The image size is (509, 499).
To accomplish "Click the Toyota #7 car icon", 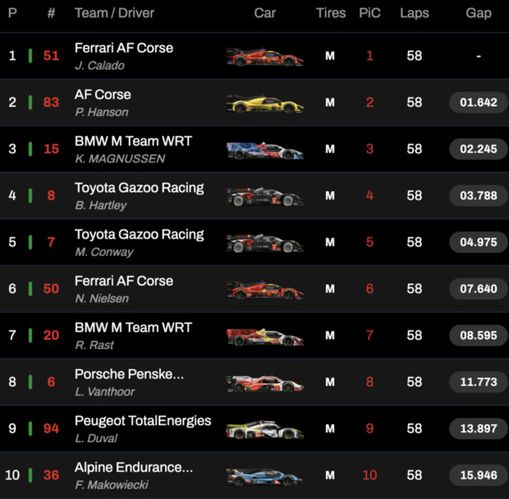I will [x=265, y=243].
